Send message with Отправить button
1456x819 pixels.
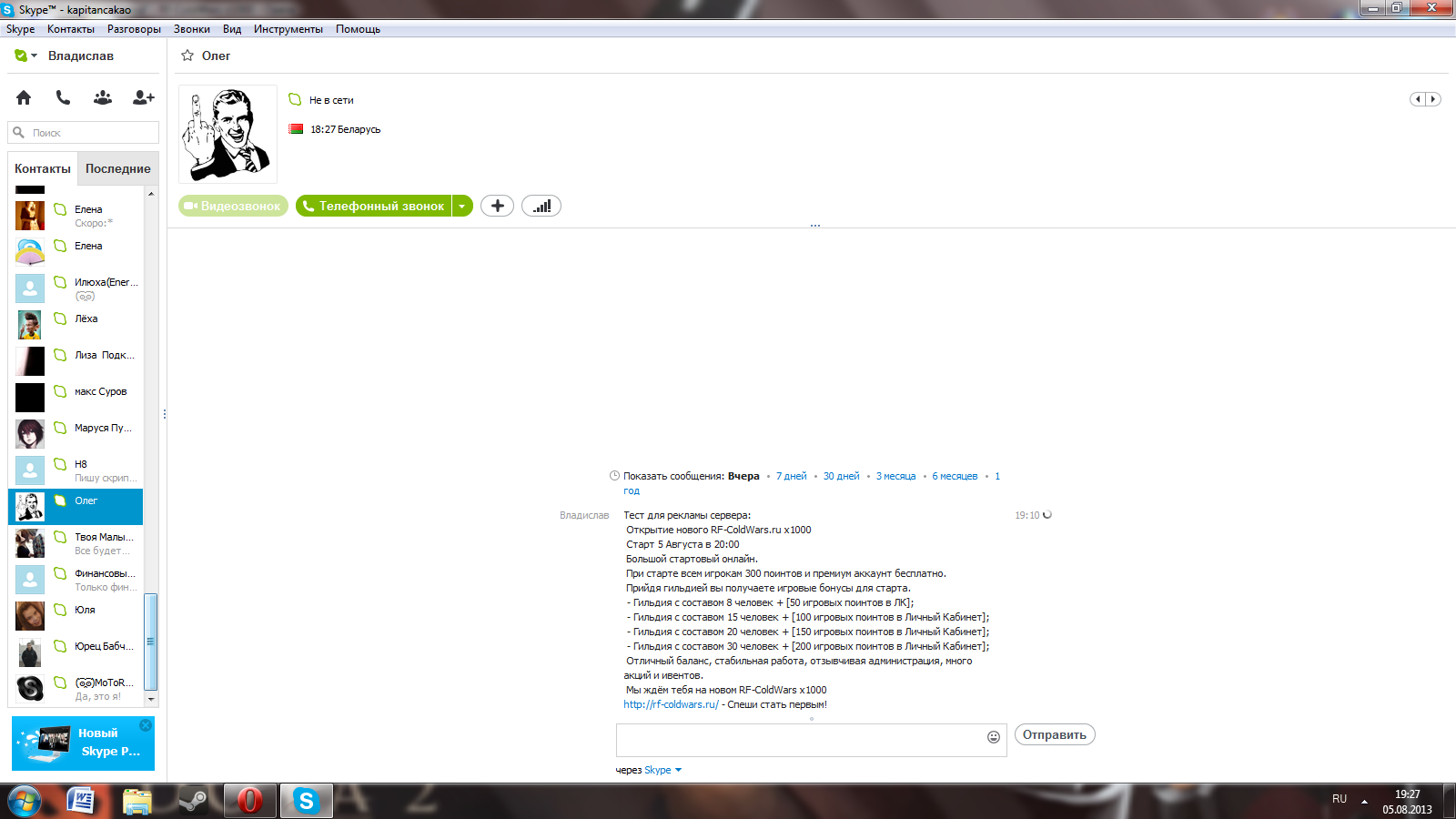1055,735
